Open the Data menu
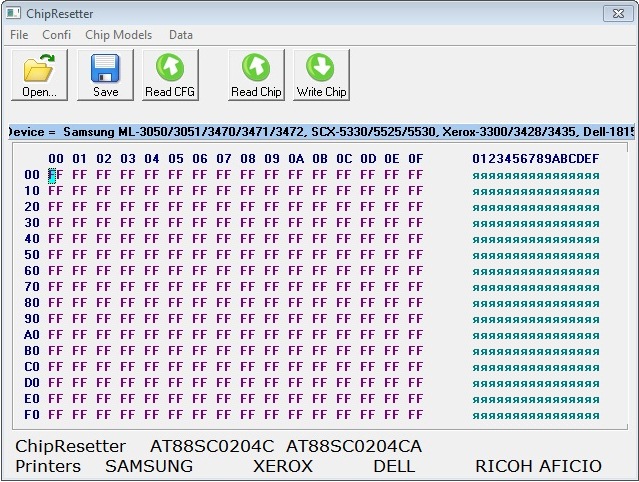639x482 pixels. tap(181, 35)
